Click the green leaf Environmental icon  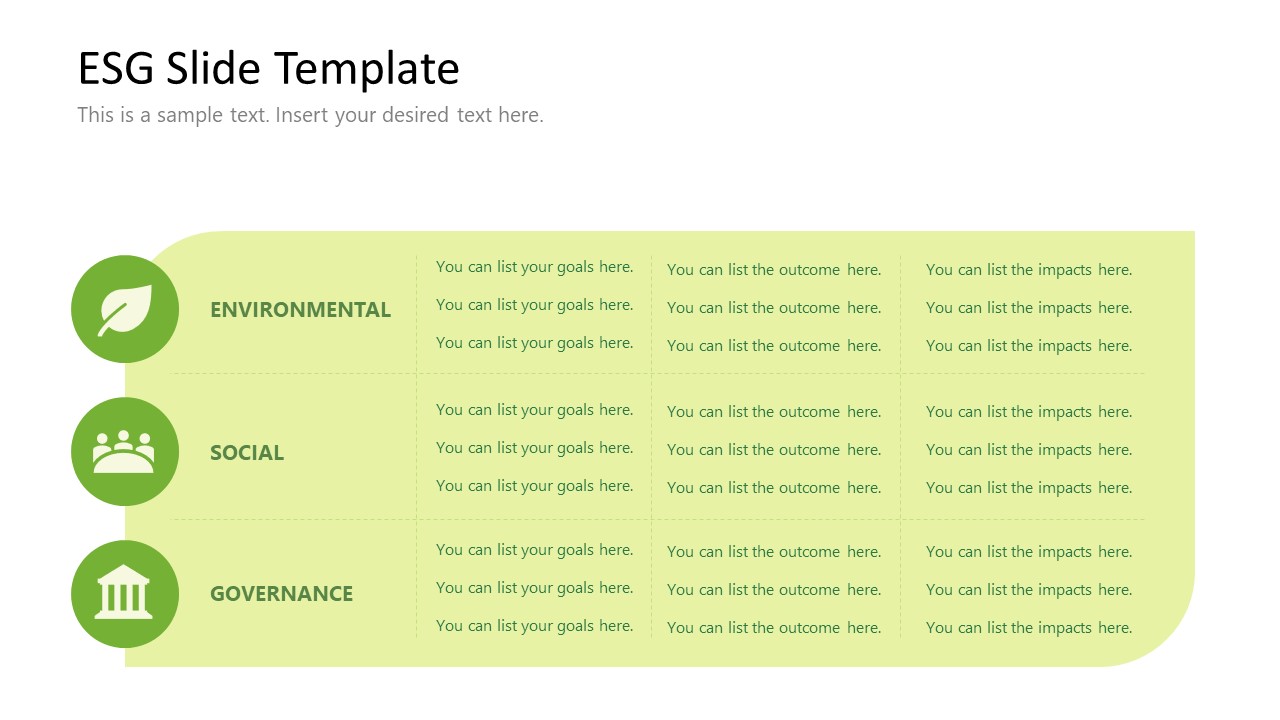pos(125,309)
